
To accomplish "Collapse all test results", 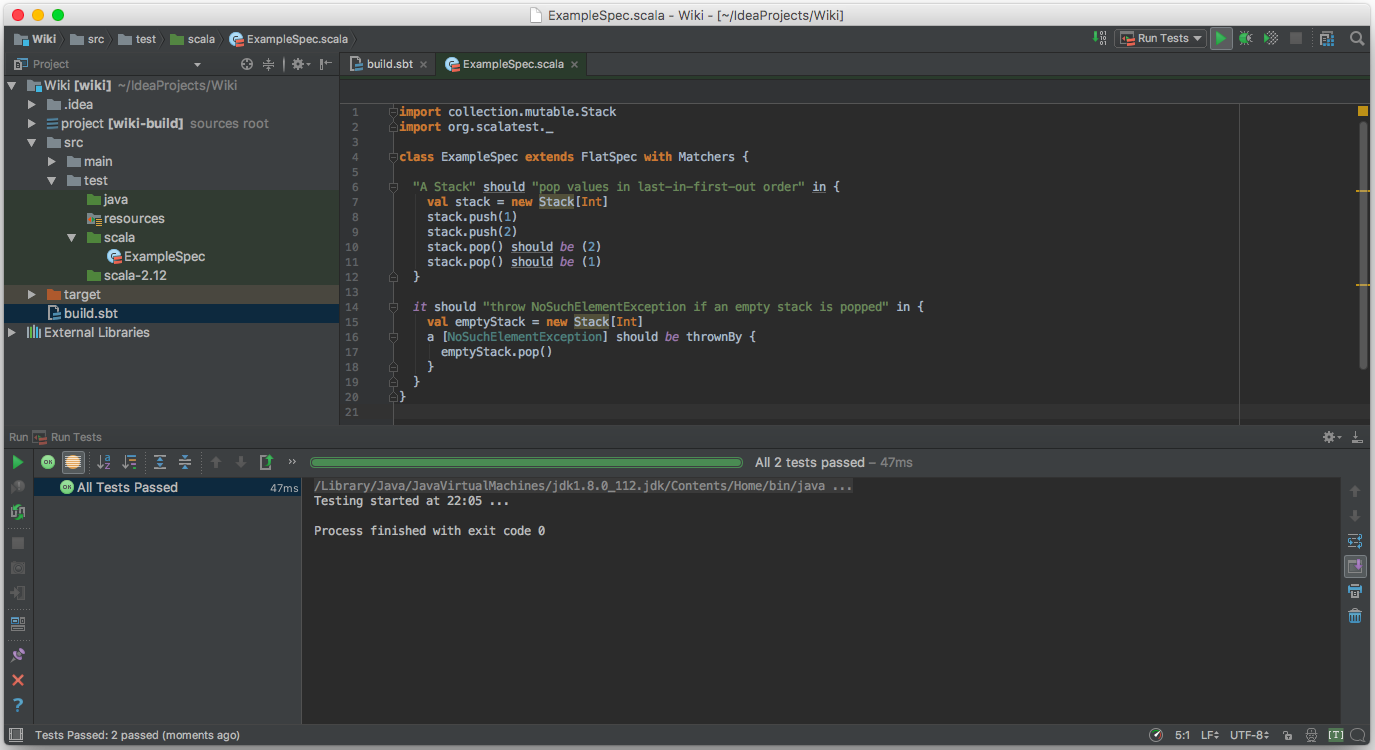I will tap(185, 462).
